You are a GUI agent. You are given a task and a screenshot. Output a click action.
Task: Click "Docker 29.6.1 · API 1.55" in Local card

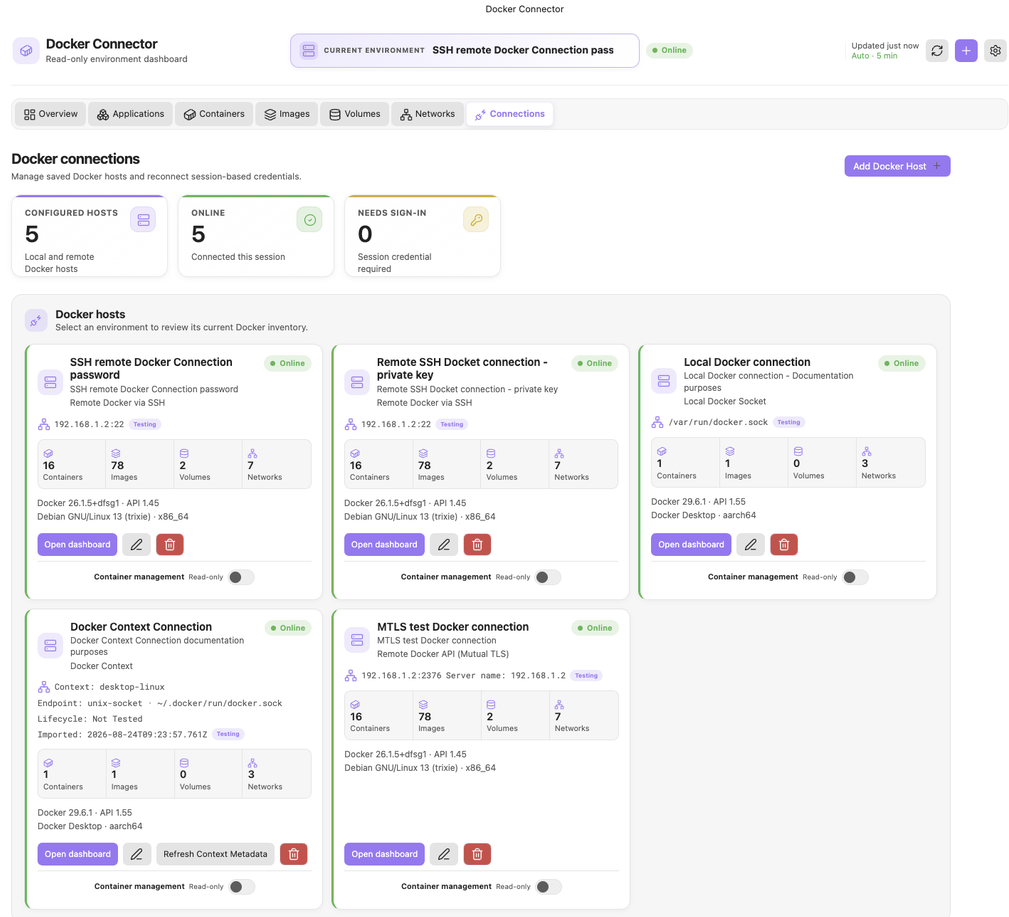(x=698, y=501)
